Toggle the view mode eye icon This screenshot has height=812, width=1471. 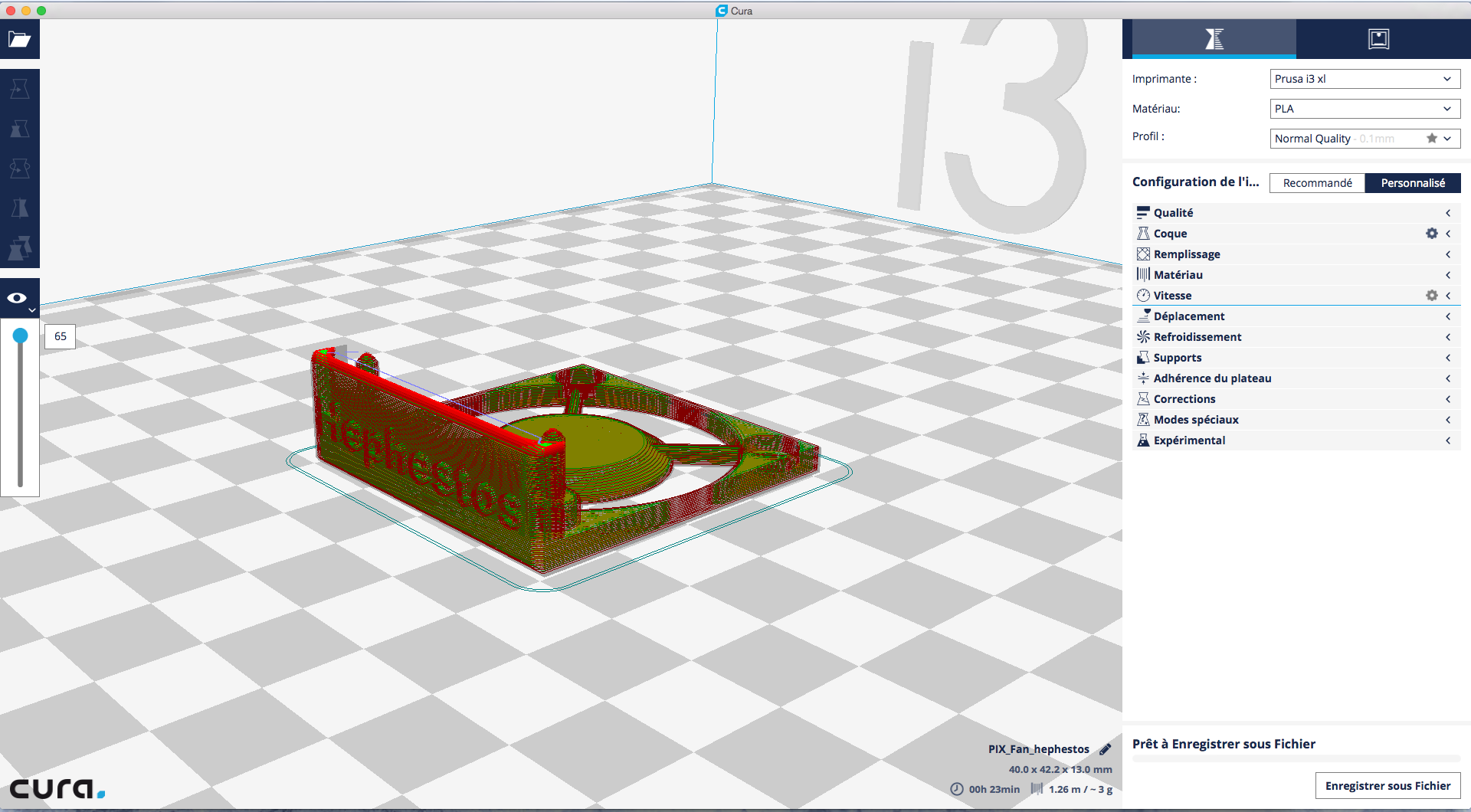(x=18, y=298)
